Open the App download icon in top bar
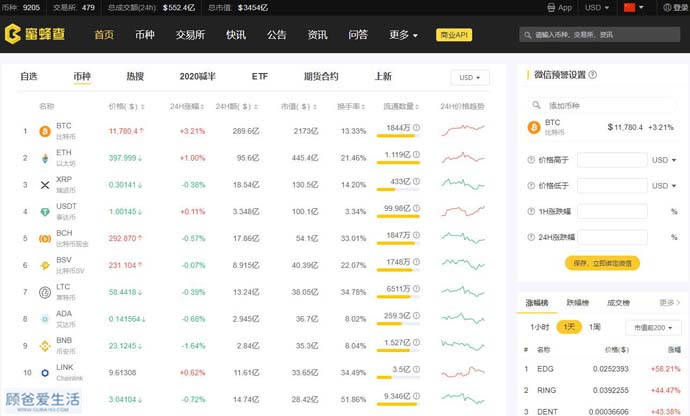The width and height of the screenshot is (690, 416). (x=551, y=7)
